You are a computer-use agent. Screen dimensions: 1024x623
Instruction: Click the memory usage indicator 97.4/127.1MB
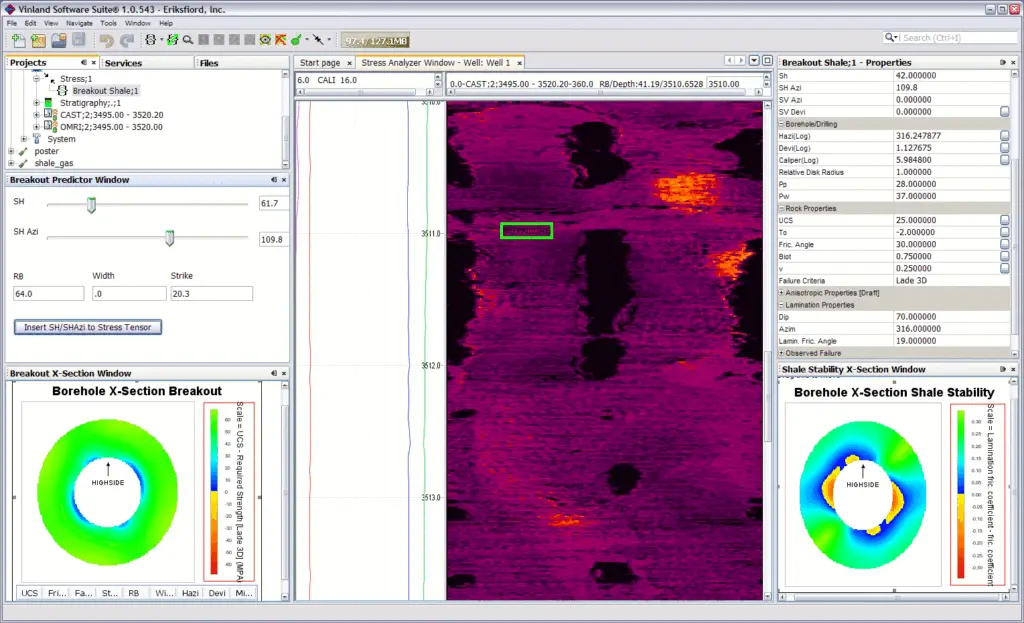coord(375,40)
